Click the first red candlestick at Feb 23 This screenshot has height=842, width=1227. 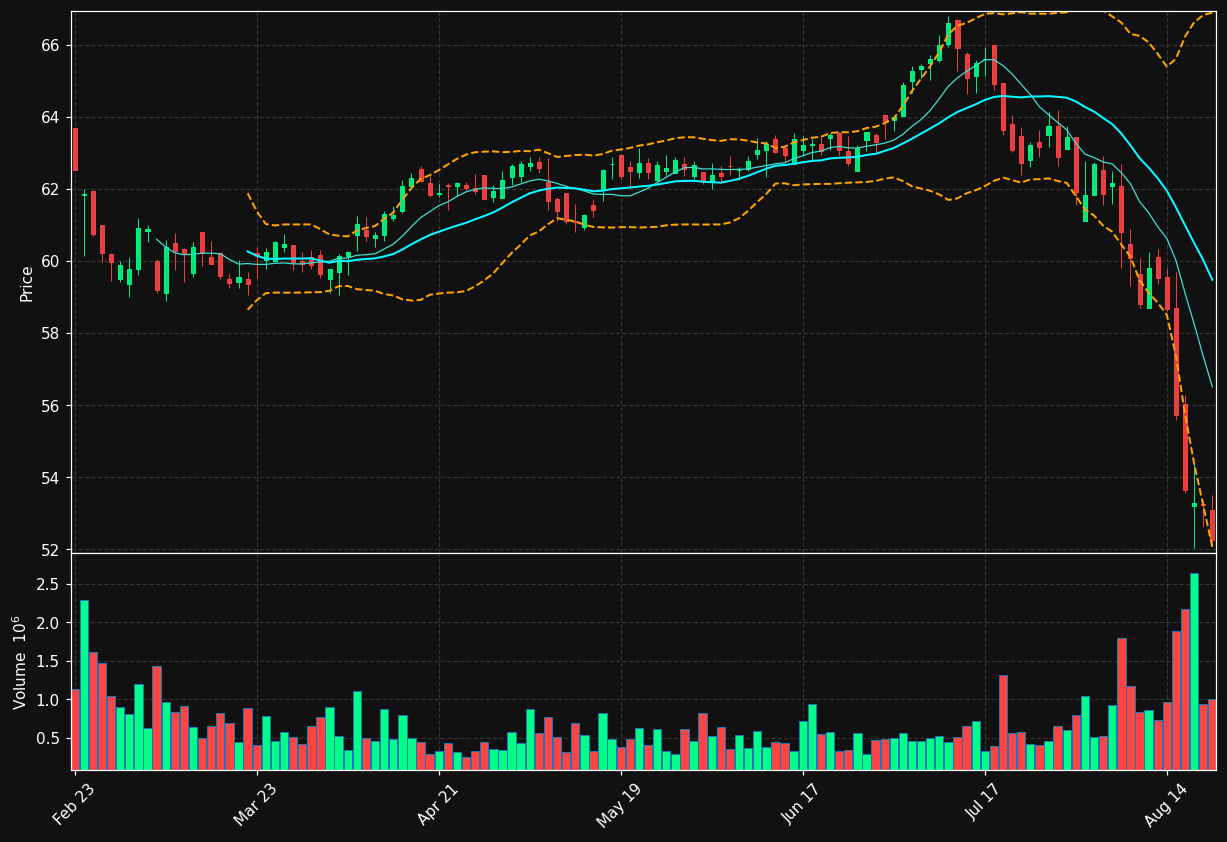tap(75, 149)
